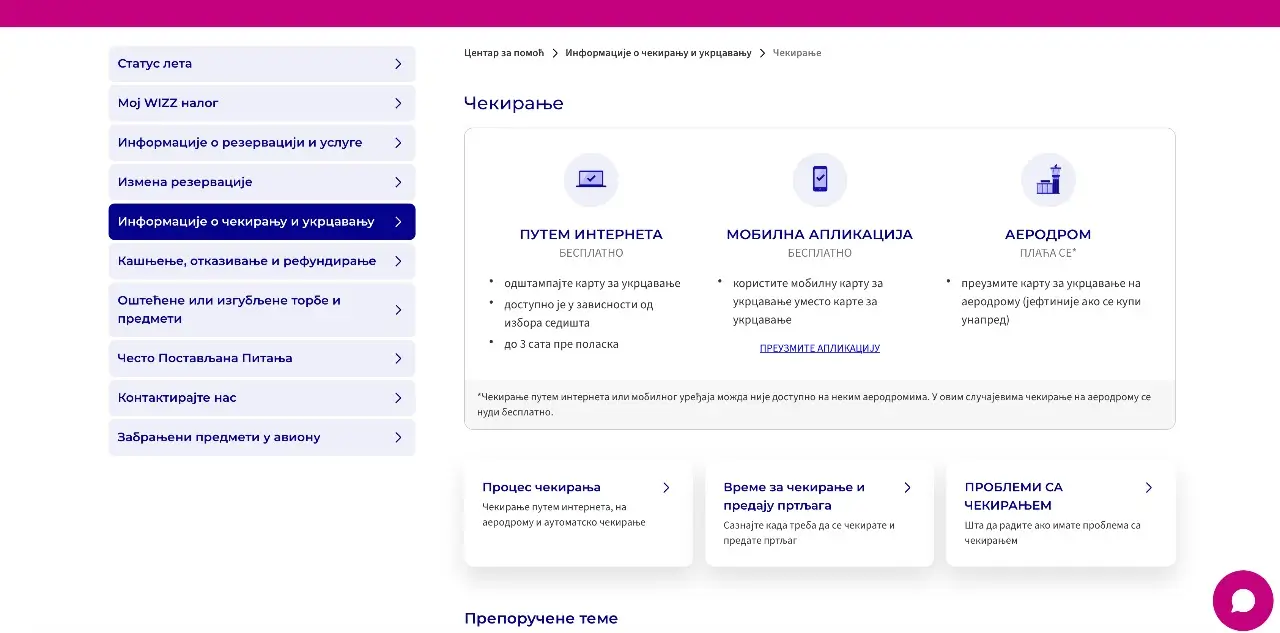Click arrow on Време за чекирање card
The image size is (1280, 633).
(908, 488)
